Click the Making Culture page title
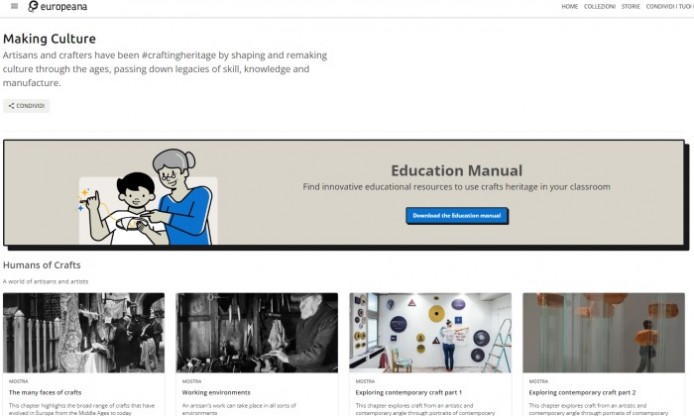The image size is (694, 416). (x=49, y=39)
